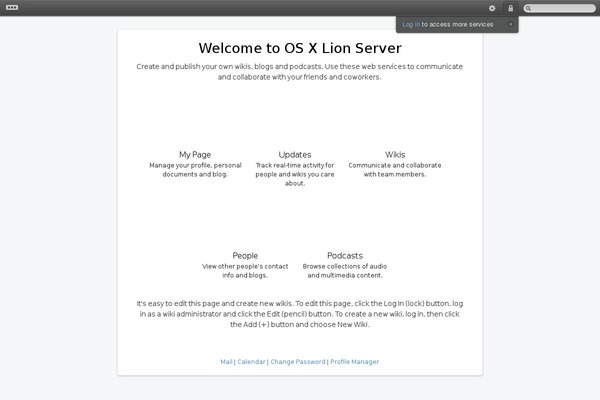The width and height of the screenshot is (600, 400).
Task: Open the Mail link at bottom
Action: tap(226, 362)
